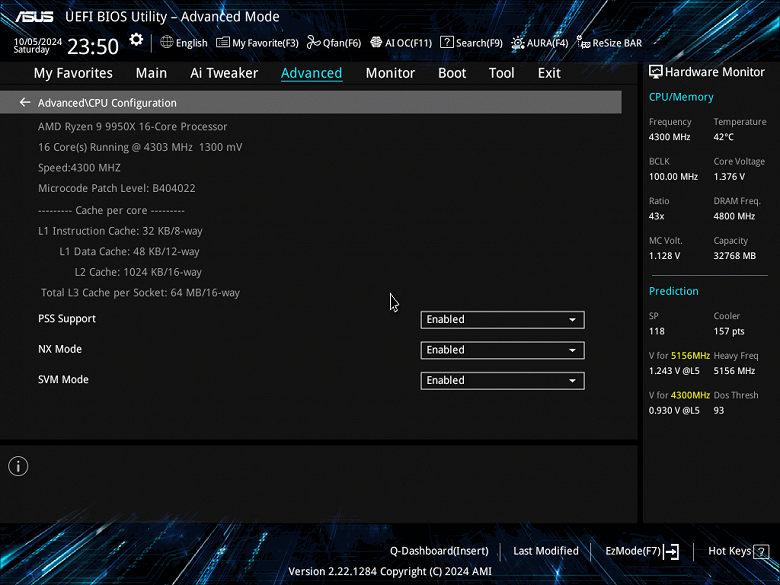
Task: Open My Favorite(F3) list icon
Action: [222, 42]
